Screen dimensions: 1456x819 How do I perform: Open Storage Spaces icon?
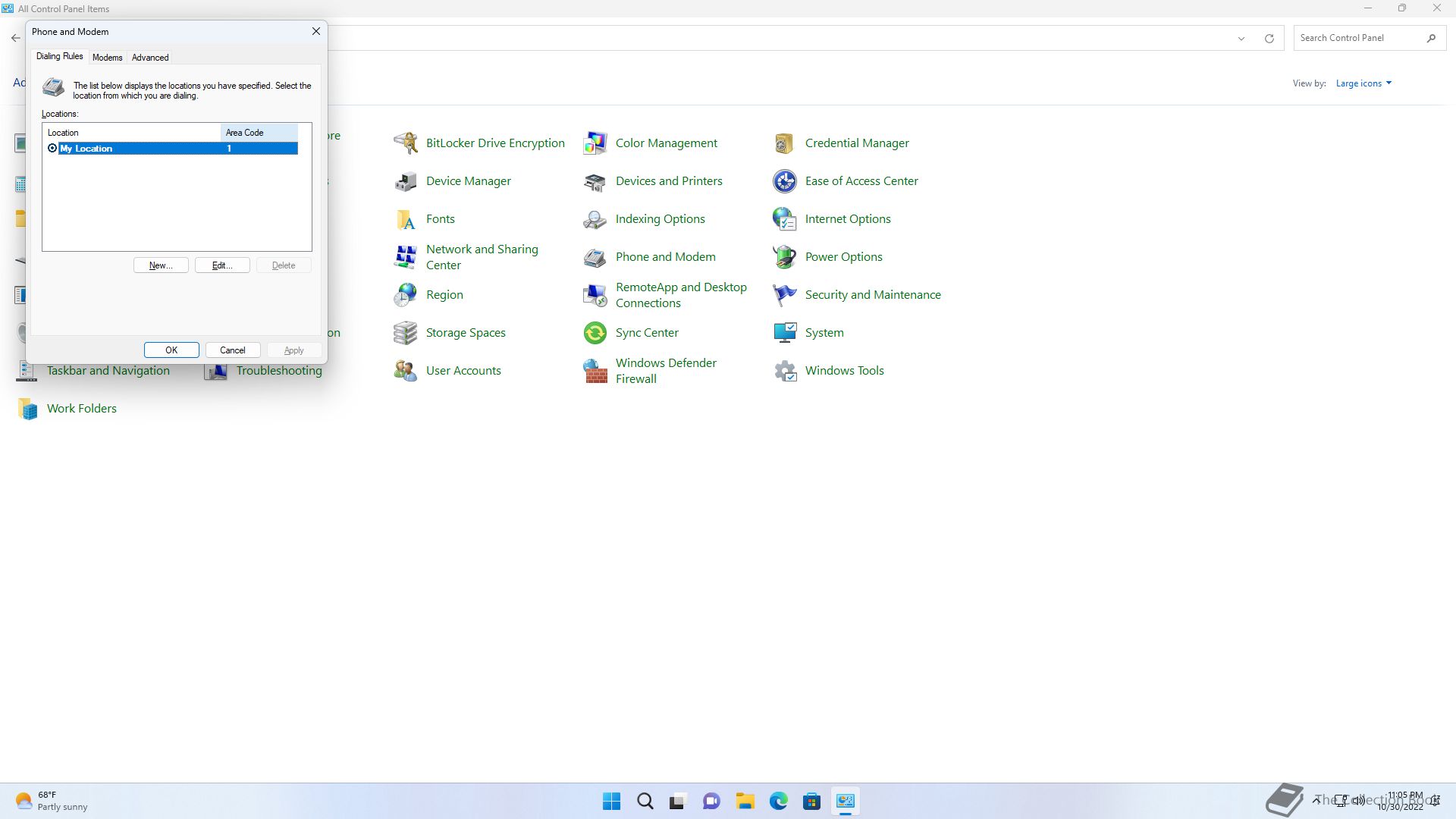(406, 332)
